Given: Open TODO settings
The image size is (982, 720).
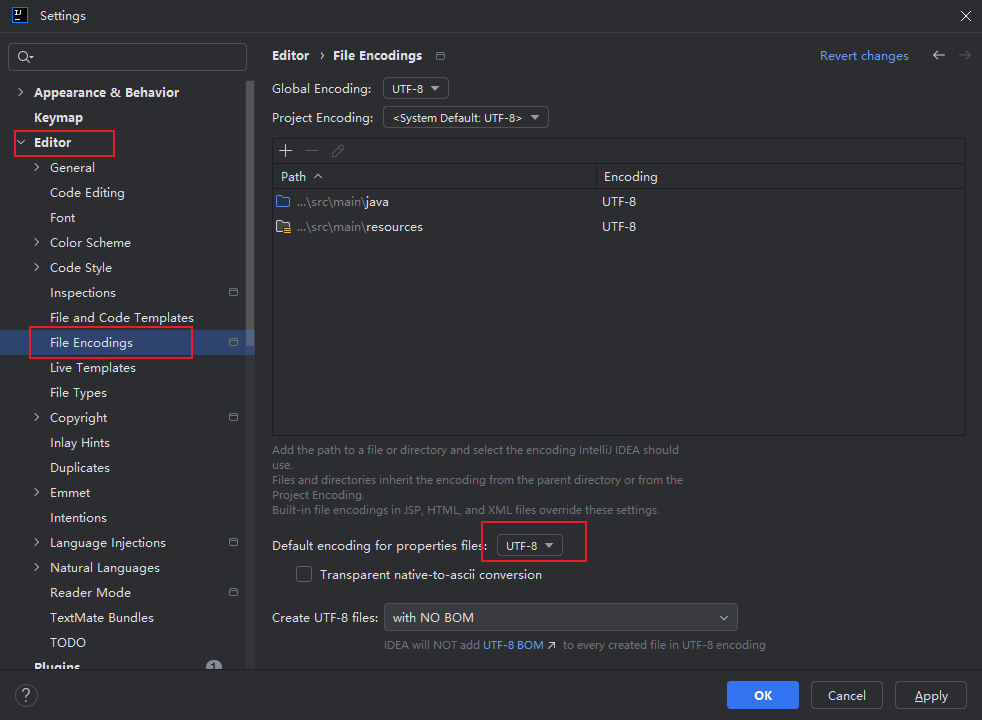Looking at the screenshot, I should pyautogui.click(x=68, y=642).
